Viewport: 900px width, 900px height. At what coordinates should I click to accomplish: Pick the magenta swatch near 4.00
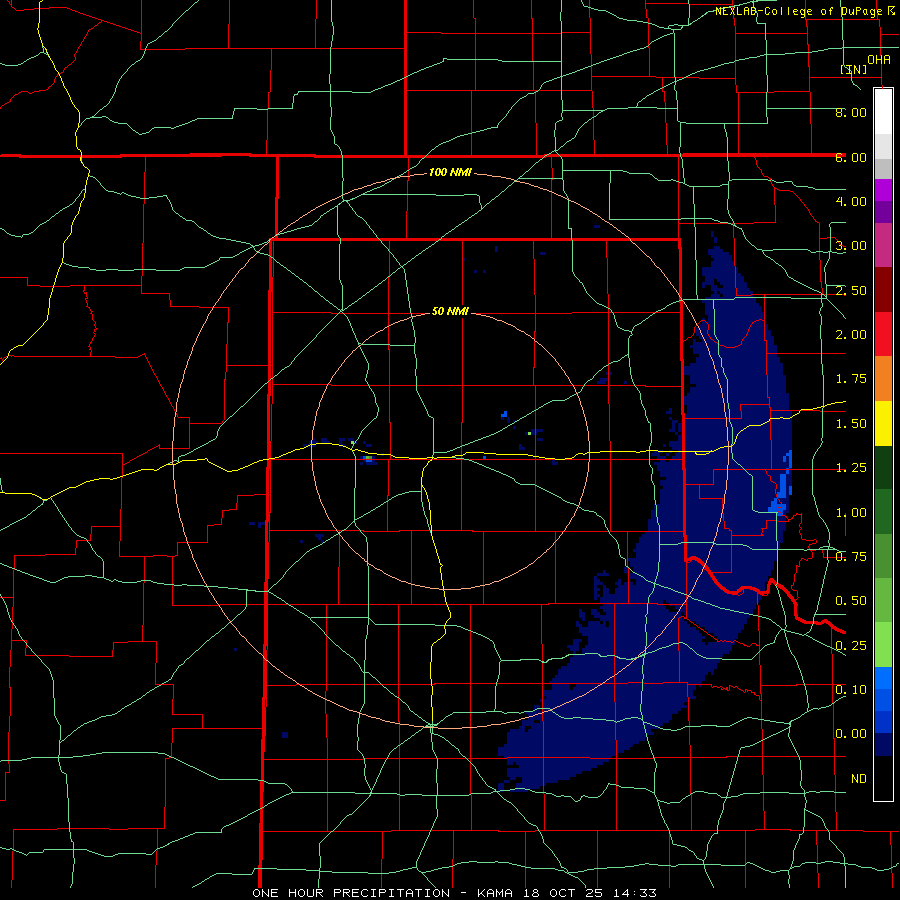(x=883, y=190)
